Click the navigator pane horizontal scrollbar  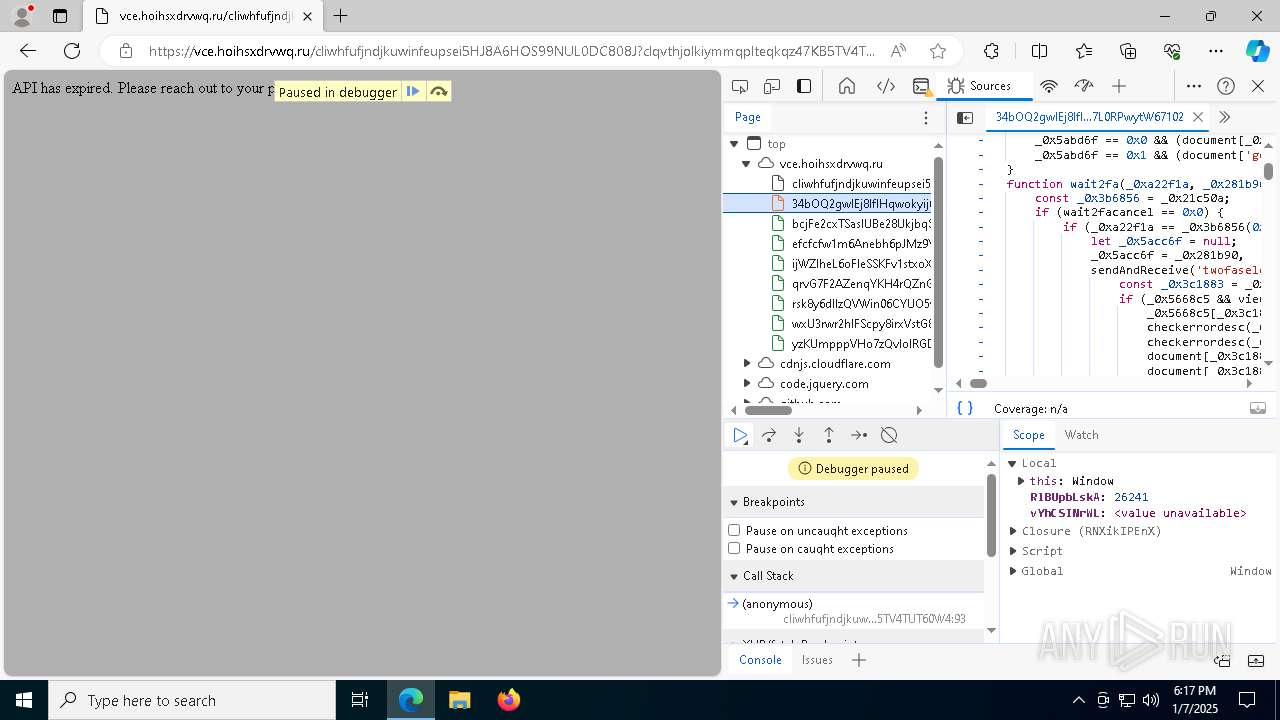(x=768, y=409)
